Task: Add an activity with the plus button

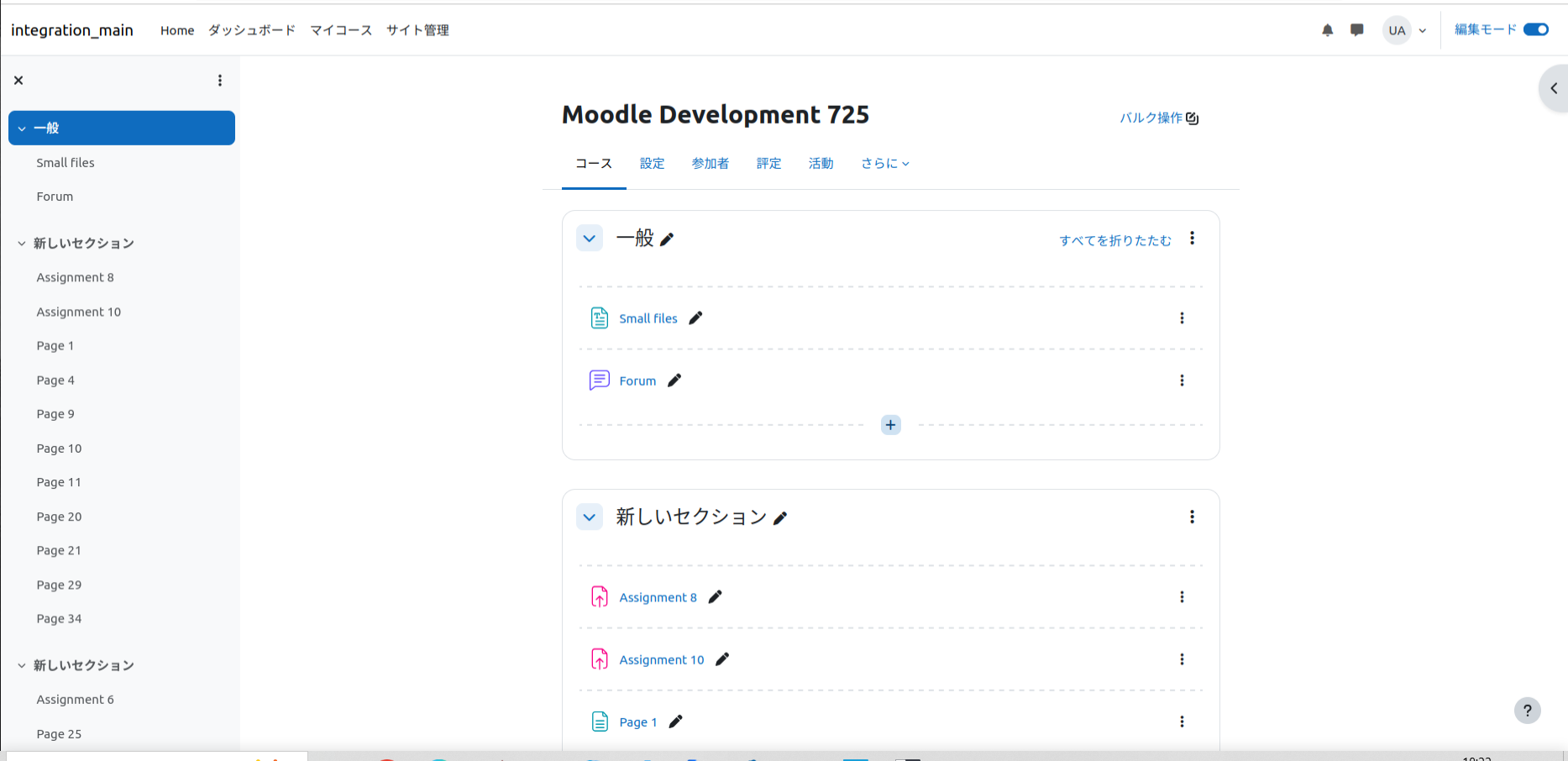Action: [891, 425]
